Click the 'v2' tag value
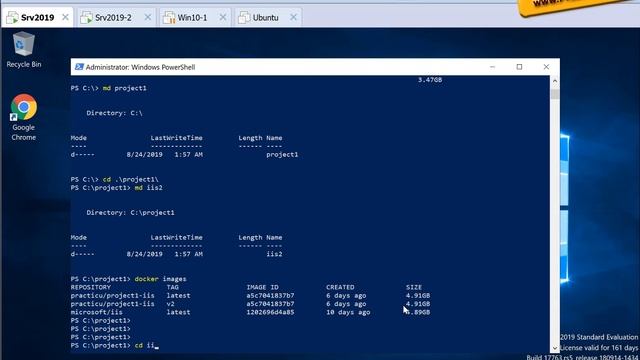This screenshot has height=360, width=640. (x=171, y=304)
